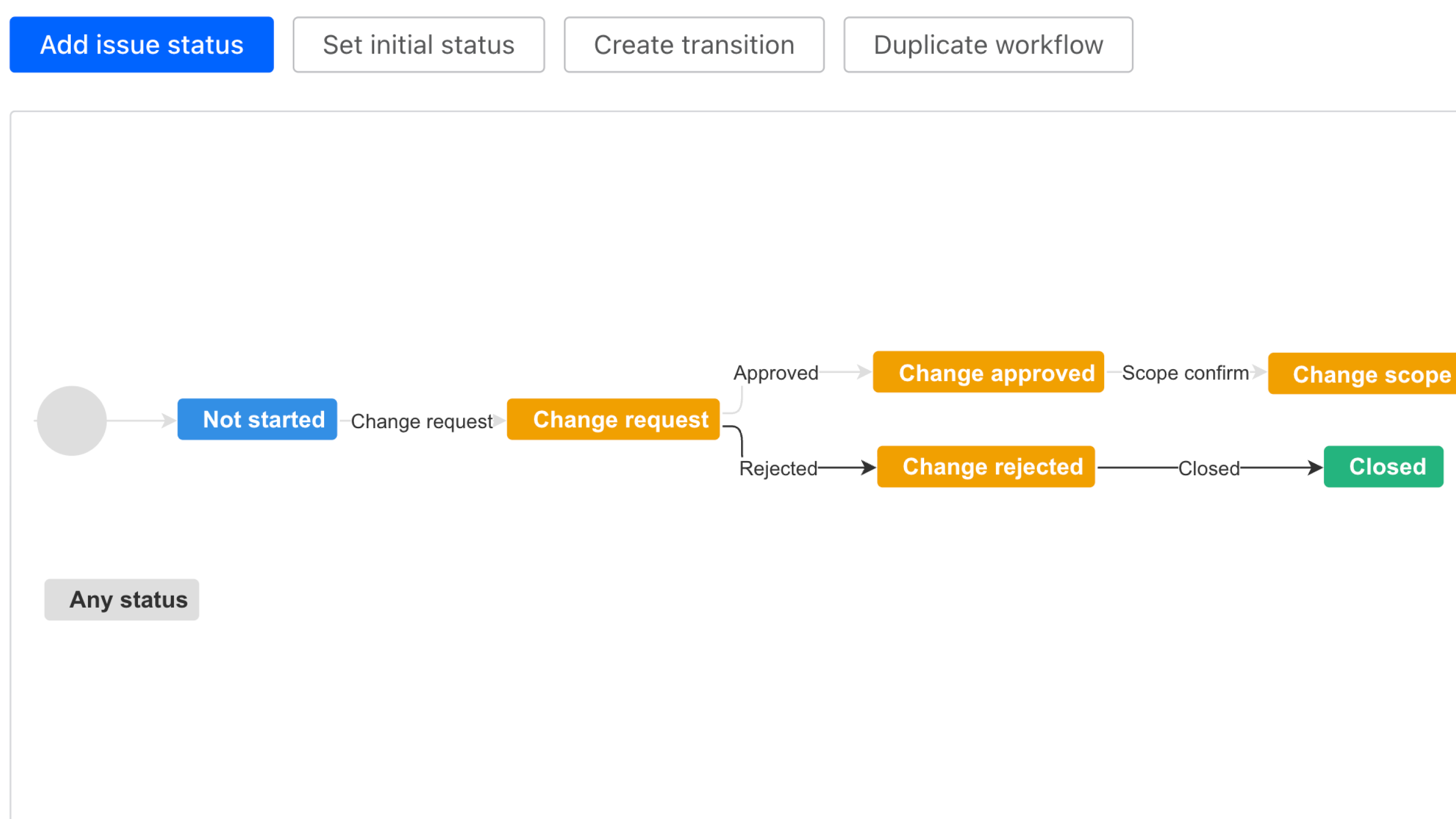This screenshot has height=819, width=1456.
Task: Click the Approved transition label
Action: point(776,373)
